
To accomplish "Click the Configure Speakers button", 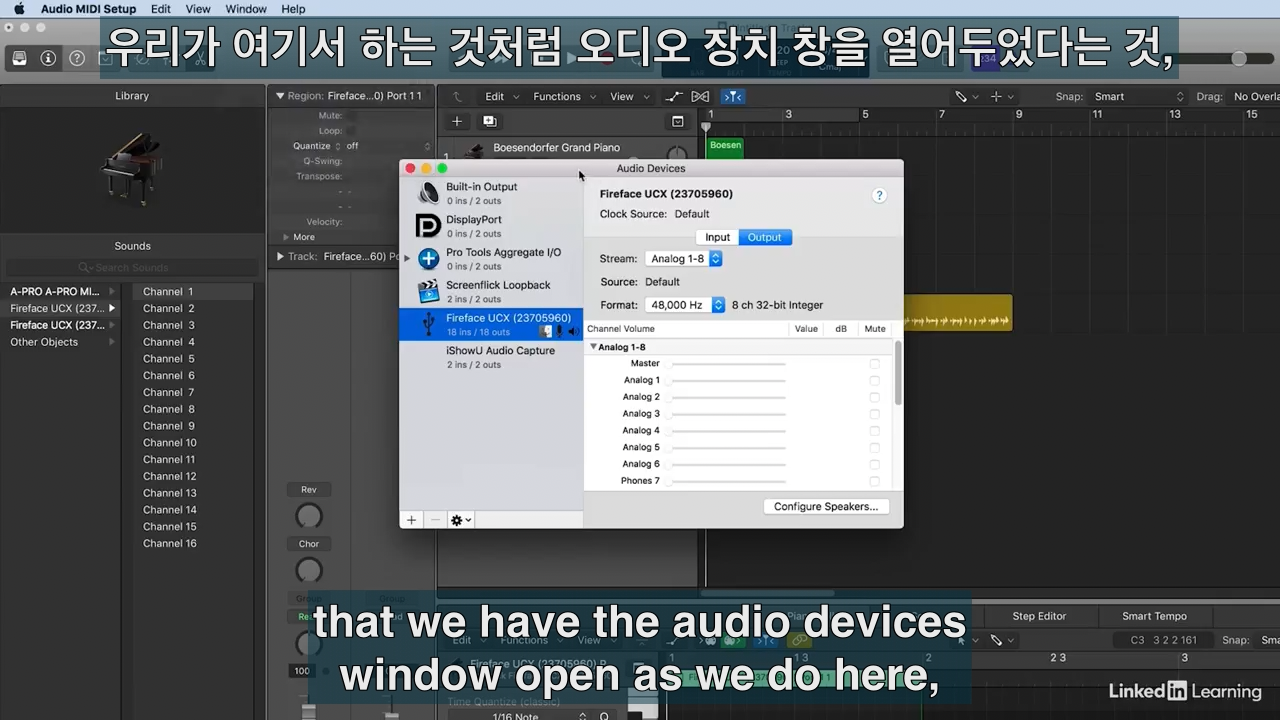I will tap(826, 507).
